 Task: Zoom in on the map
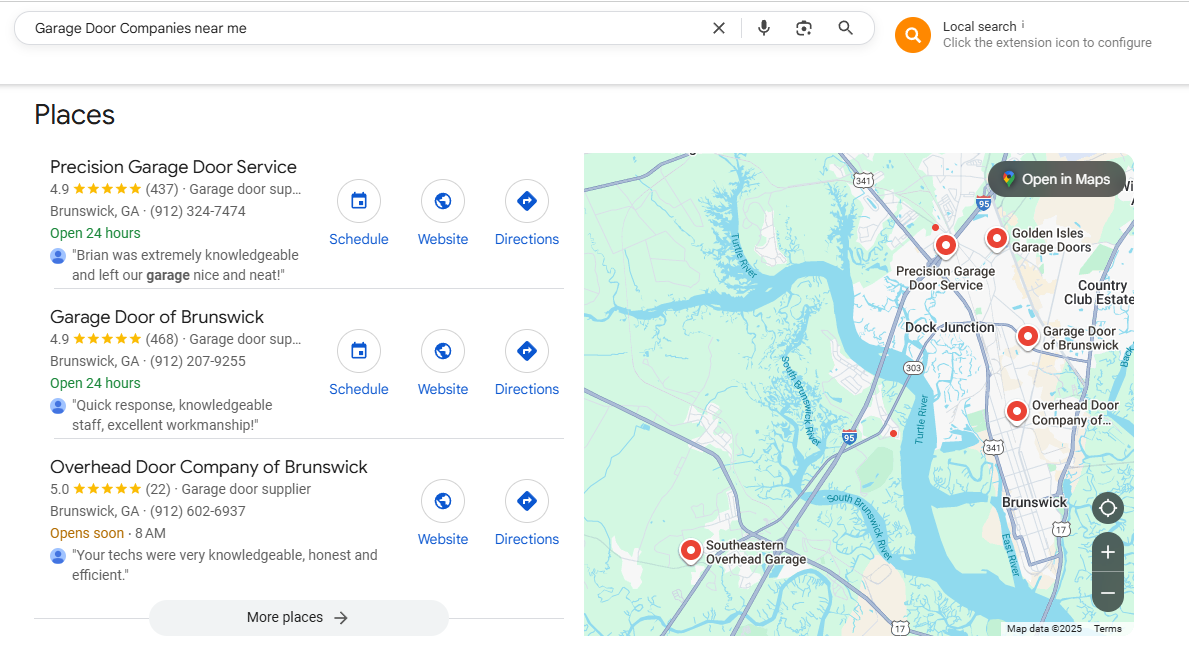(x=1107, y=552)
